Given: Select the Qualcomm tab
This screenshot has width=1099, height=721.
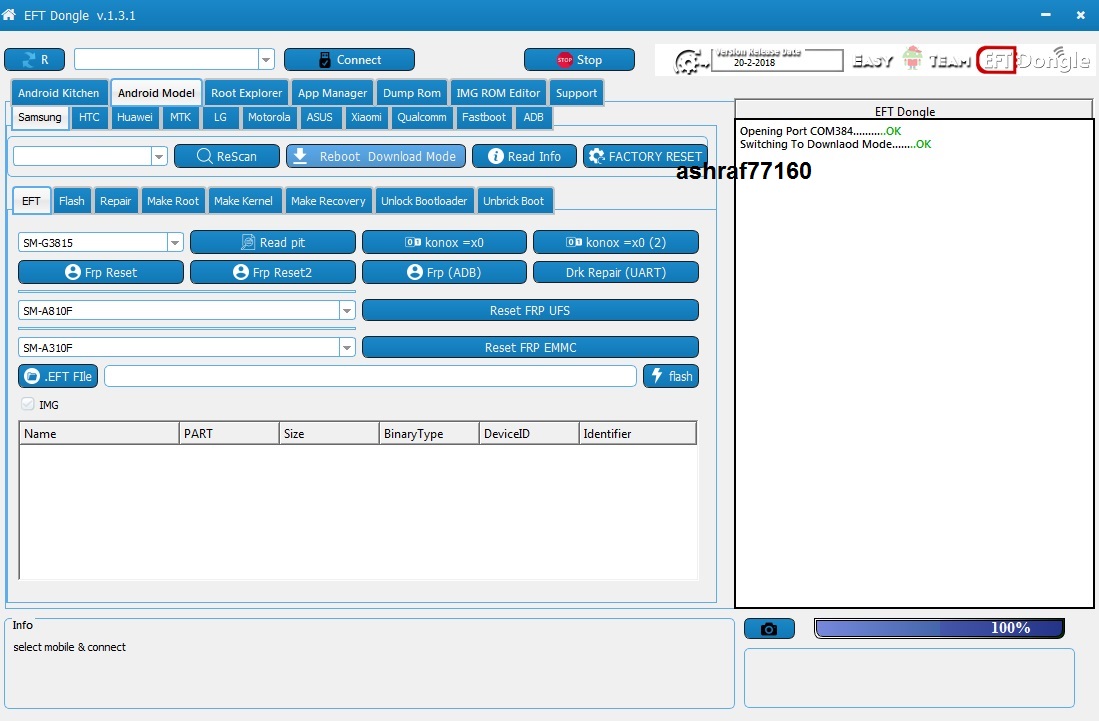Looking at the screenshot, I should click(x=422, y=117).
